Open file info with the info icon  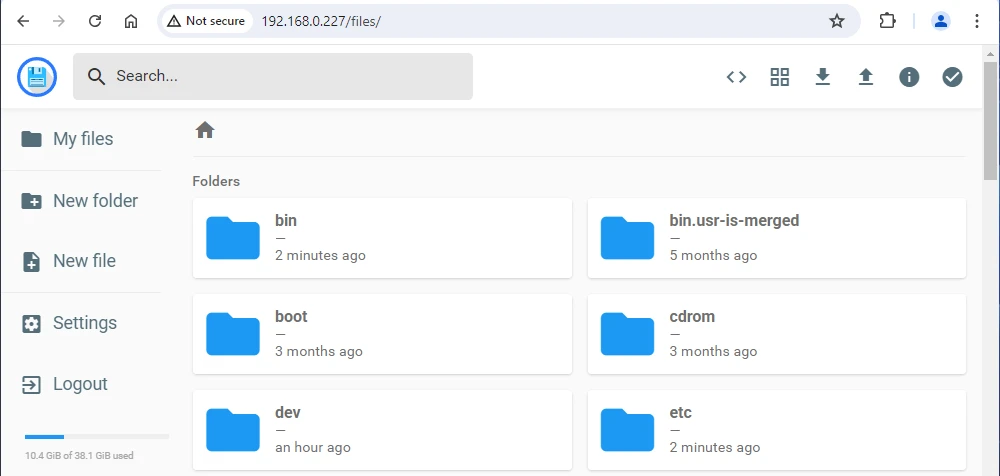909,77
